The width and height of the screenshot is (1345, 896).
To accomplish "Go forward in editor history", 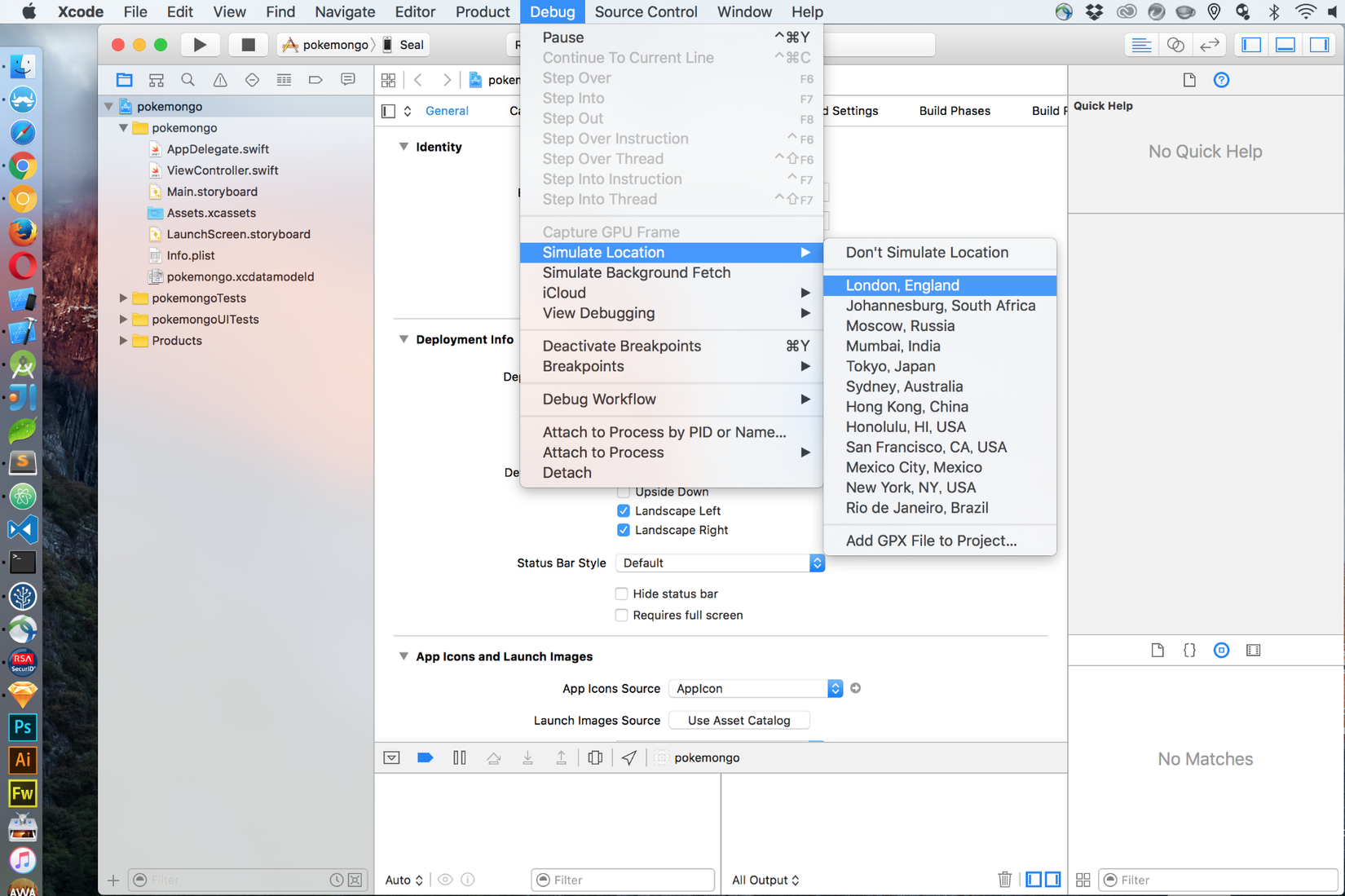I will [x=447, y=80].
